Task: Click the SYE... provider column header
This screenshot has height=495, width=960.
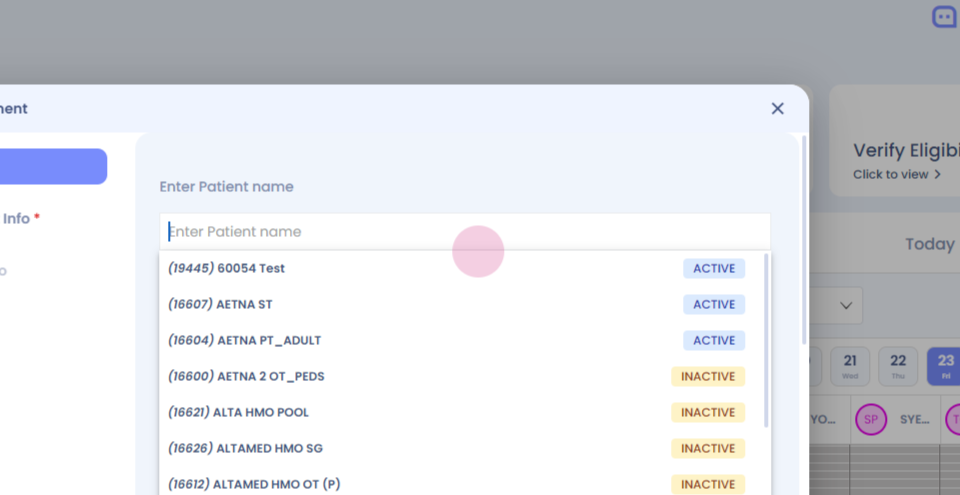Action: [x=915, y=420]
